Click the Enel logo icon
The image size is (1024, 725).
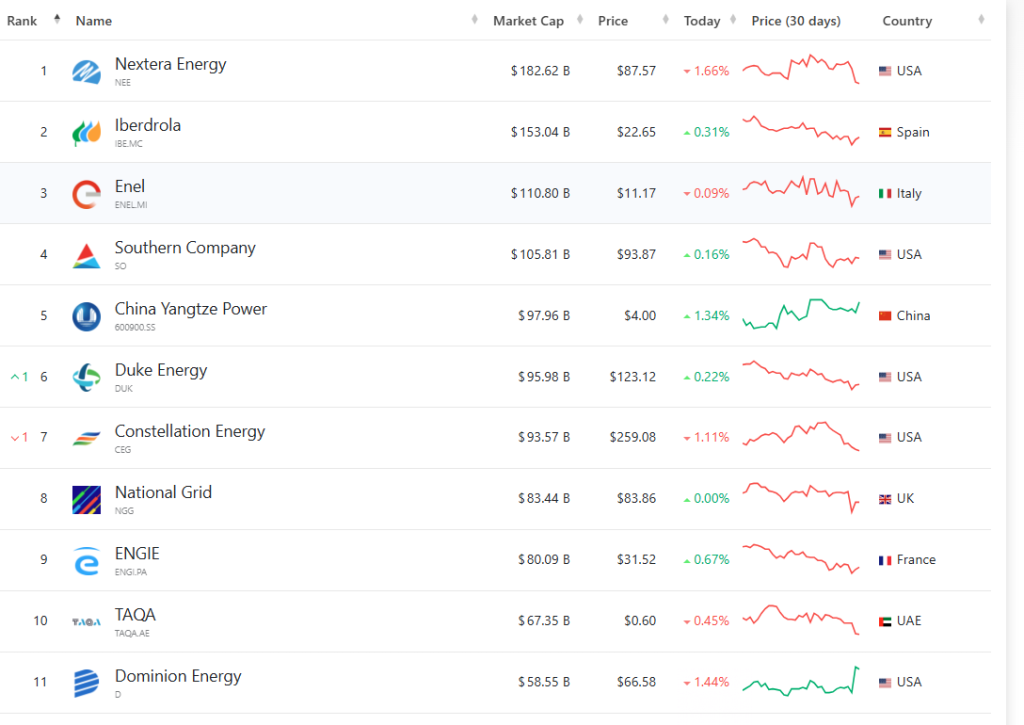point(86,195)
